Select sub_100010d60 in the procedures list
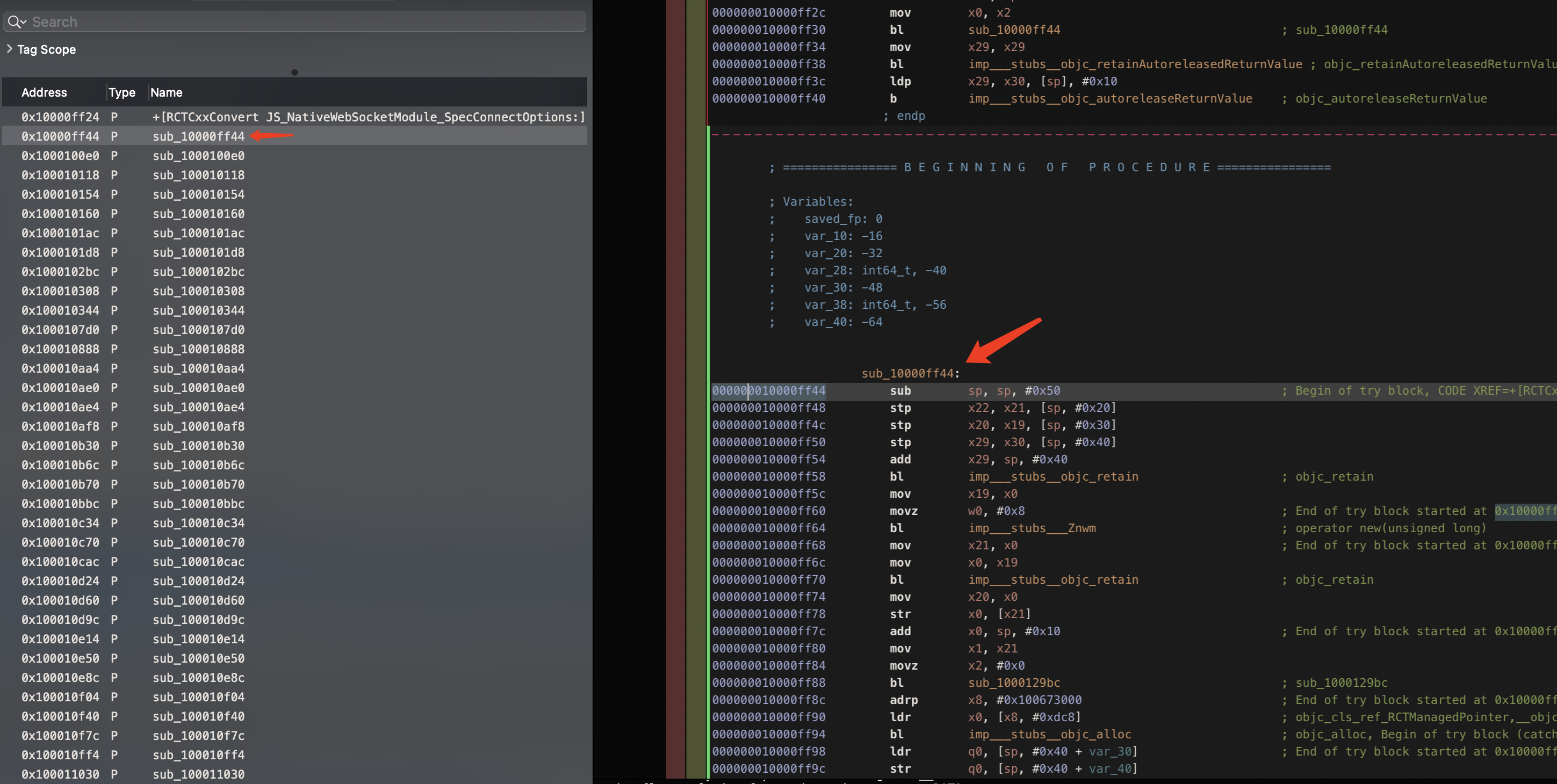 294,600
